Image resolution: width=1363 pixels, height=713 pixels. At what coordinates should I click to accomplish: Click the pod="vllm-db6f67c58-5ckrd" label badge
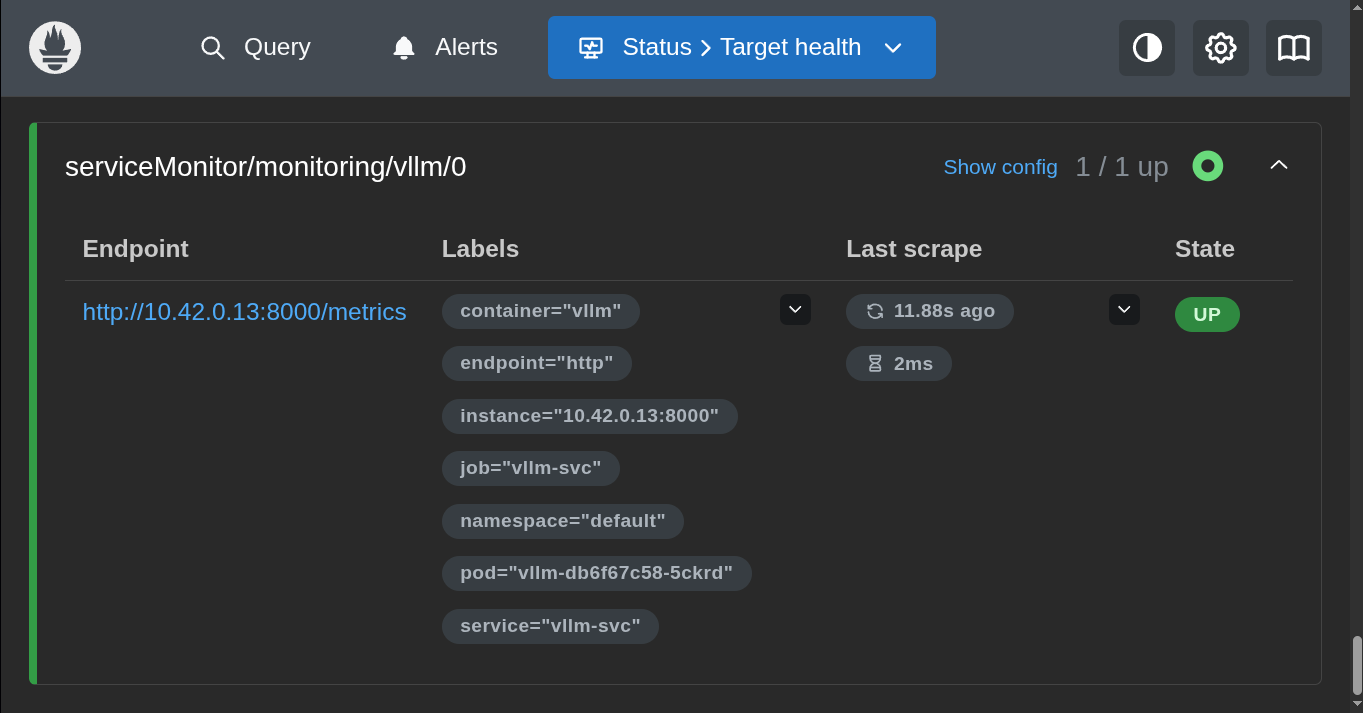[597, 573]
